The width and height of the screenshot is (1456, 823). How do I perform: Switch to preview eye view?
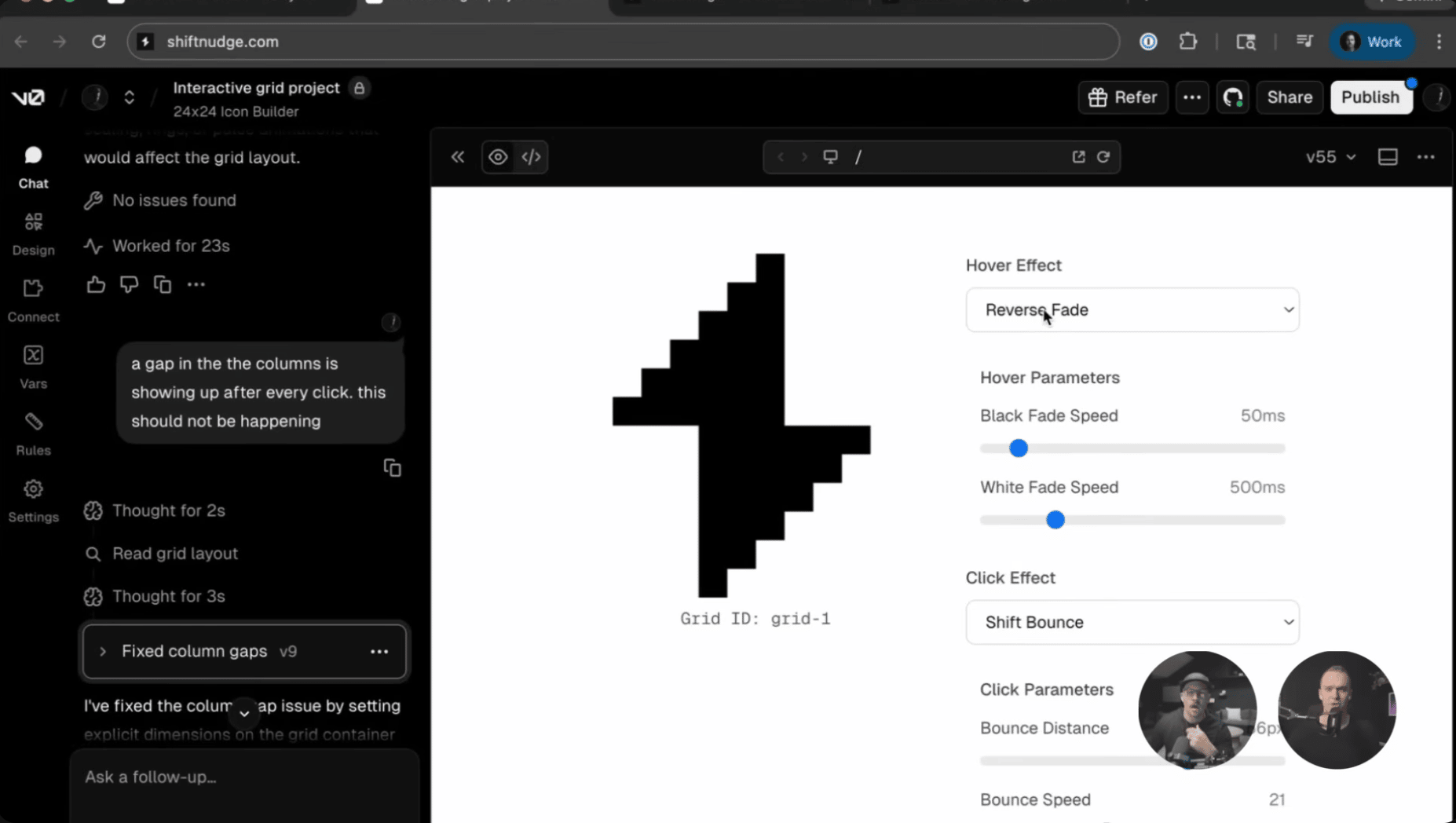click(498, 157)
